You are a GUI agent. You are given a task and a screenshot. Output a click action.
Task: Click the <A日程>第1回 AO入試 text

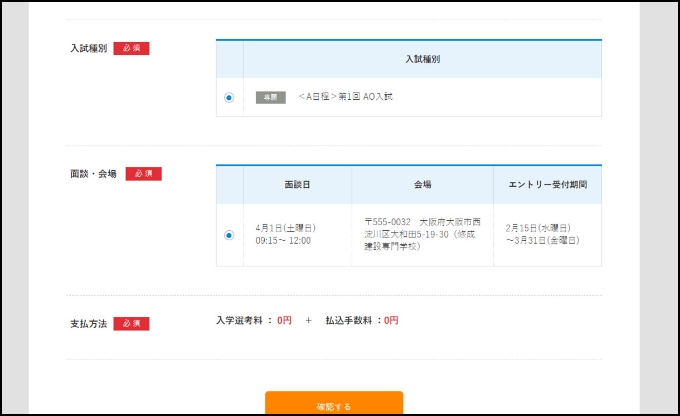click(x=346, y=97)
